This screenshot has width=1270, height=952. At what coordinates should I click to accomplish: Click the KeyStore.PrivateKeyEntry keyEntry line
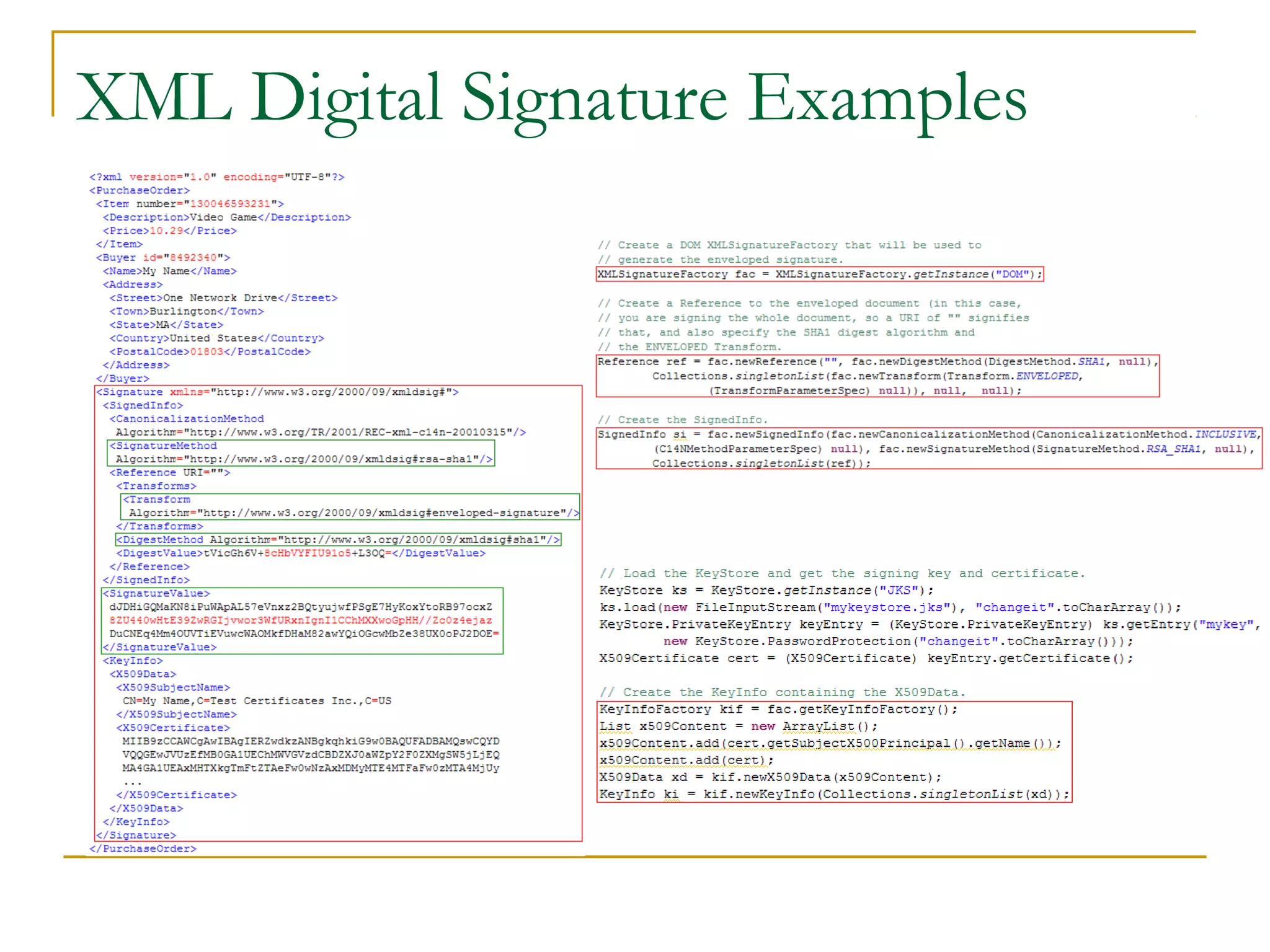(x=930, y=625)
